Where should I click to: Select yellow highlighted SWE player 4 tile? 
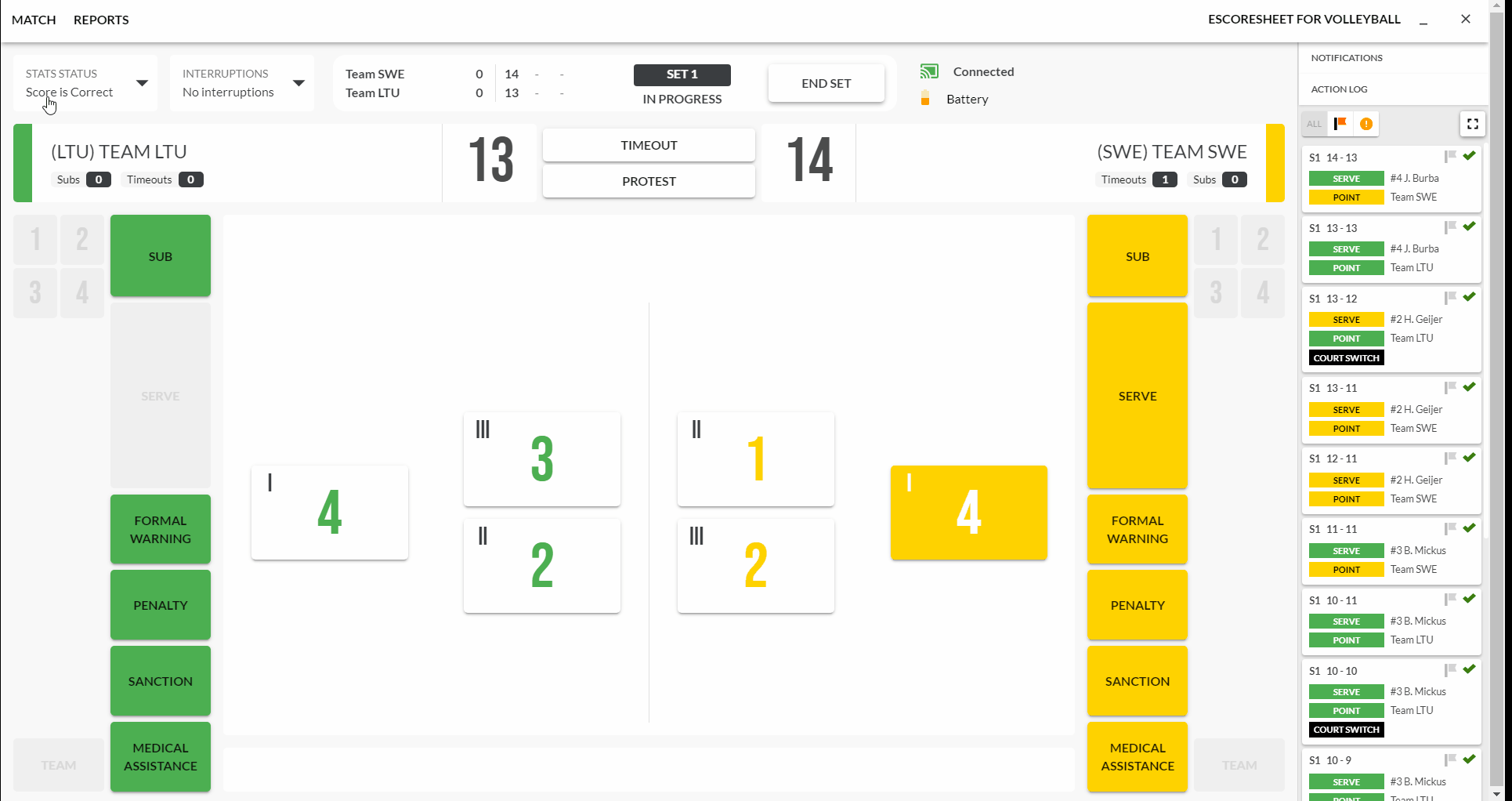pos(968,513)
